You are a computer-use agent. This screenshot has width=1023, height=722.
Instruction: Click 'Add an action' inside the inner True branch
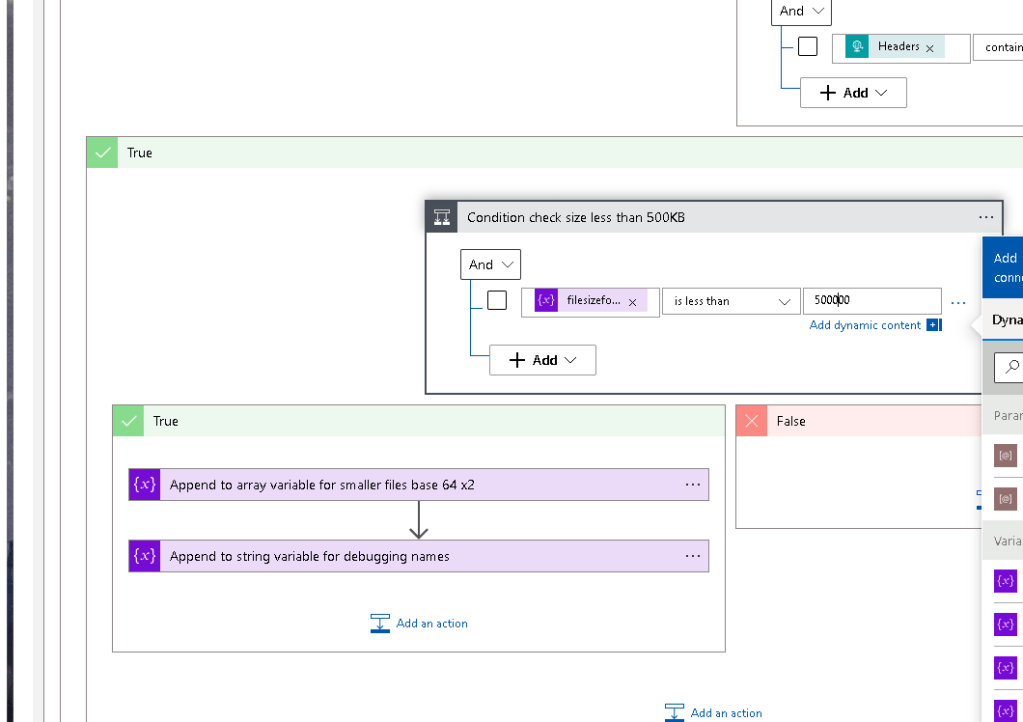pos(419,624)
